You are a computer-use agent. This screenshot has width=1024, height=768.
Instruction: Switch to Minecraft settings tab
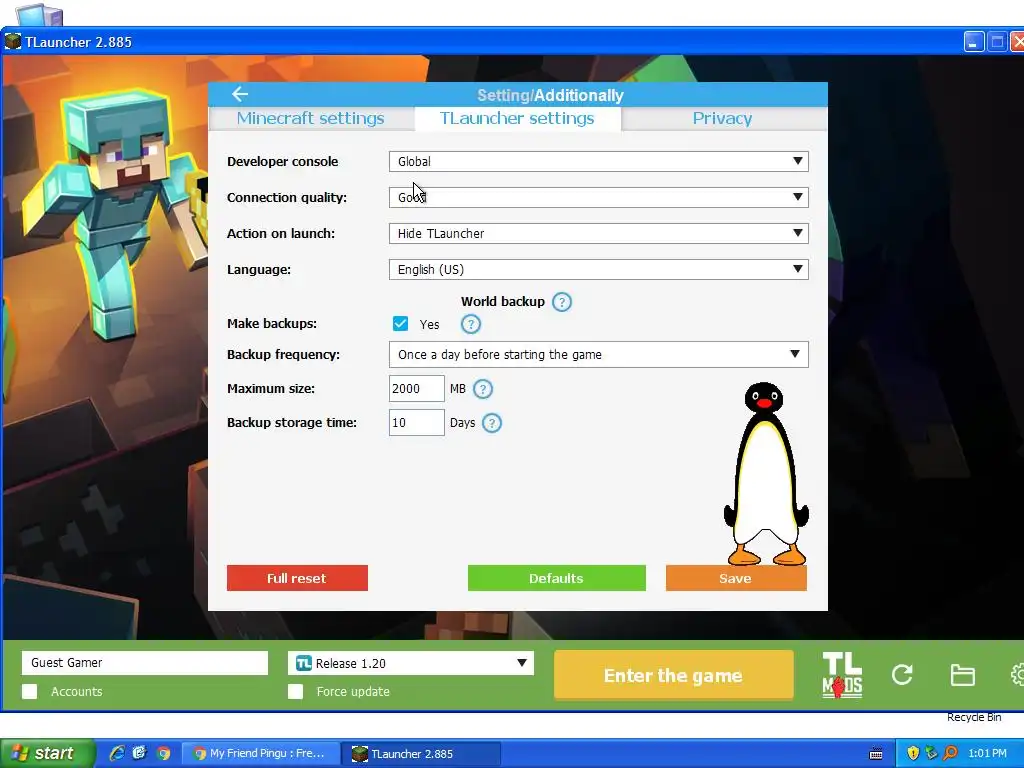pos(311,119)
